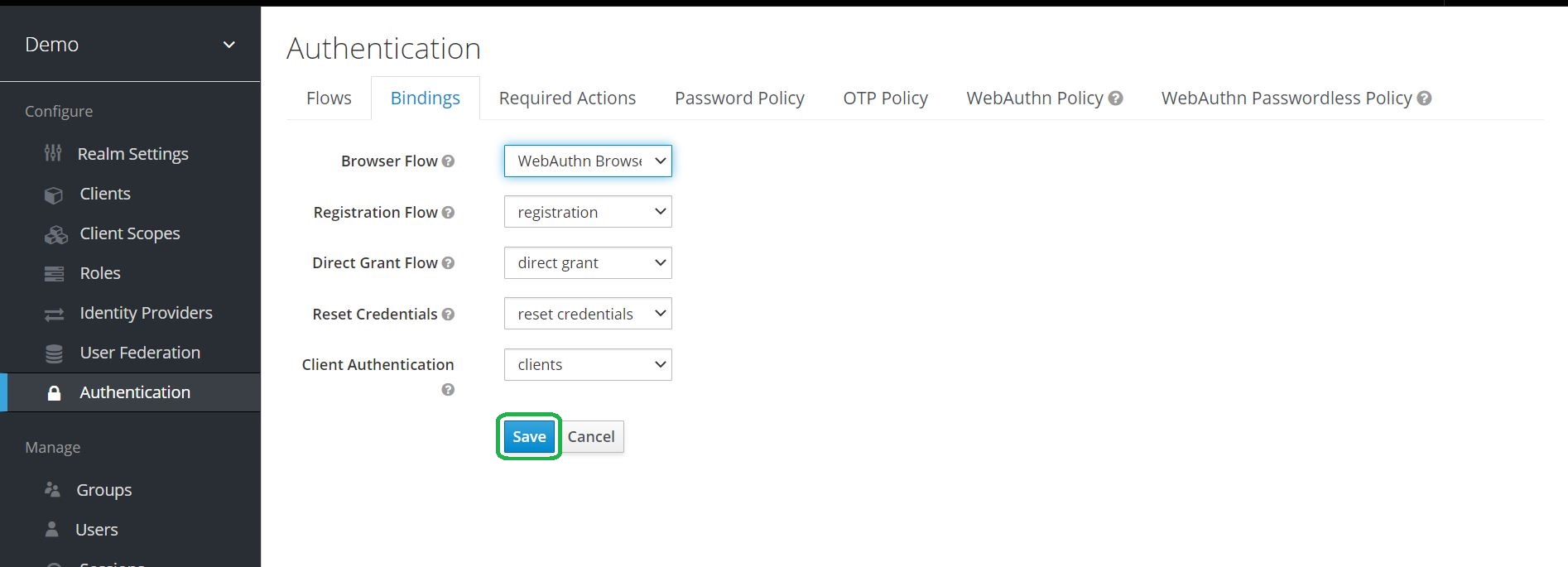Screen dimensions: 1568x567
Task: Click the User Federation database icon
Action: click(x=54, y=353)
